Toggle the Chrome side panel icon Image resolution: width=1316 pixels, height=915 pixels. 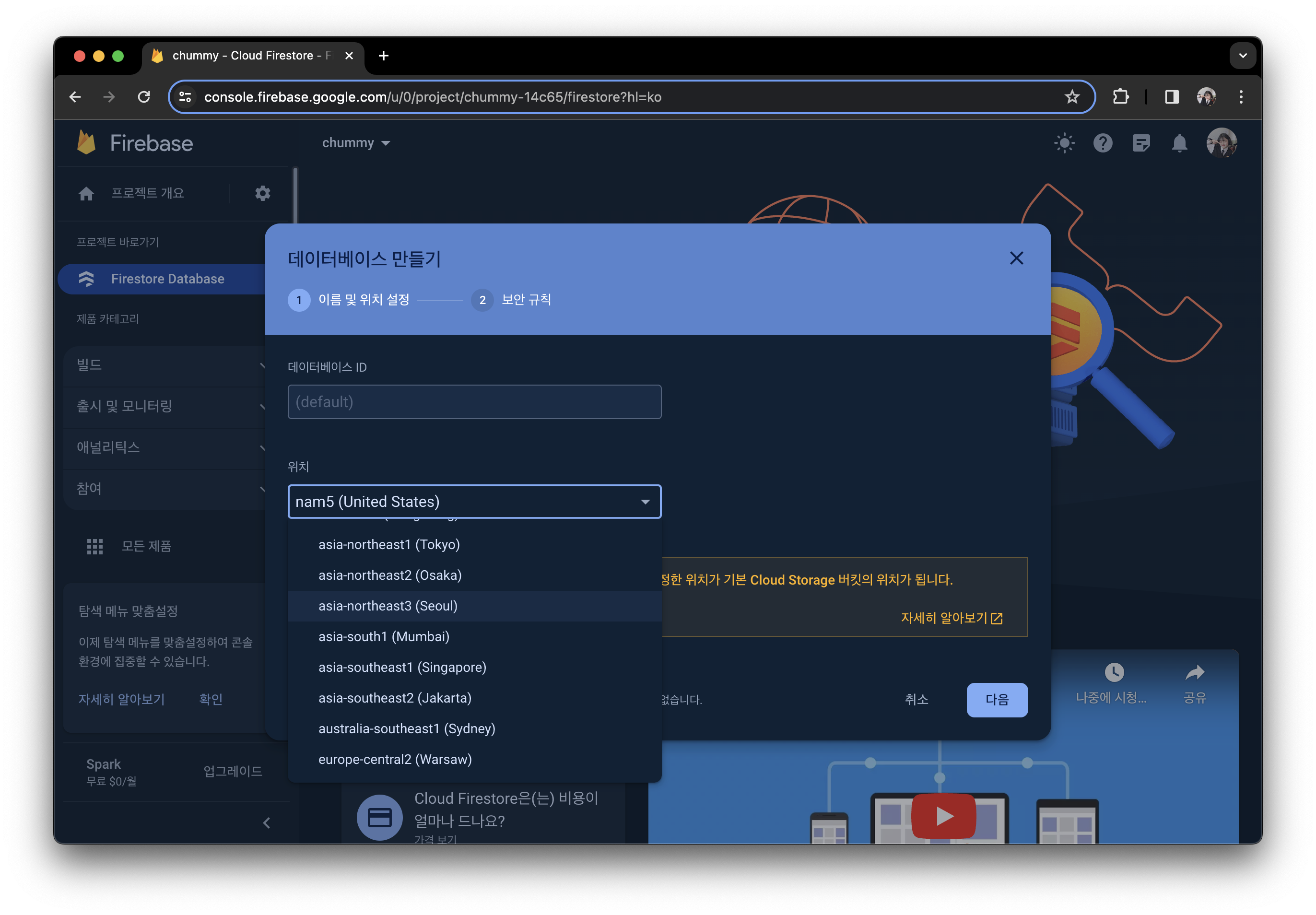tap(1172, 97)
